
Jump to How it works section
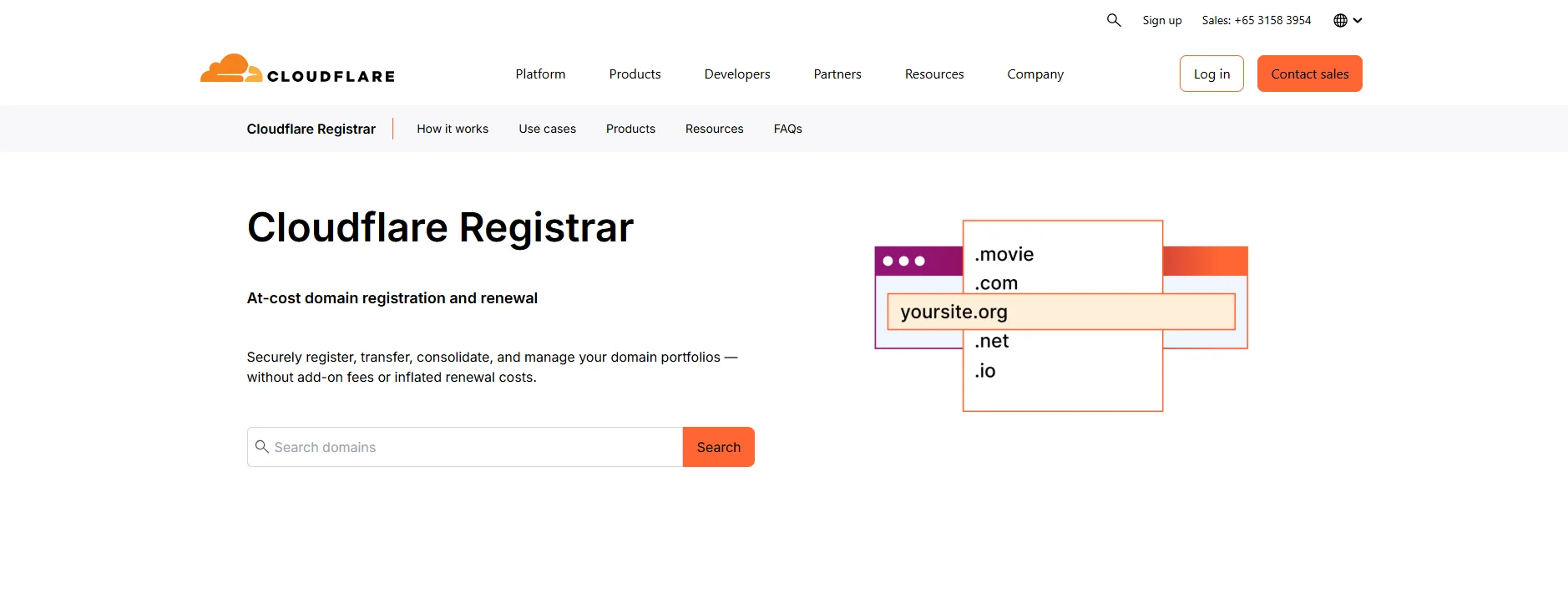tap(453, 129)
